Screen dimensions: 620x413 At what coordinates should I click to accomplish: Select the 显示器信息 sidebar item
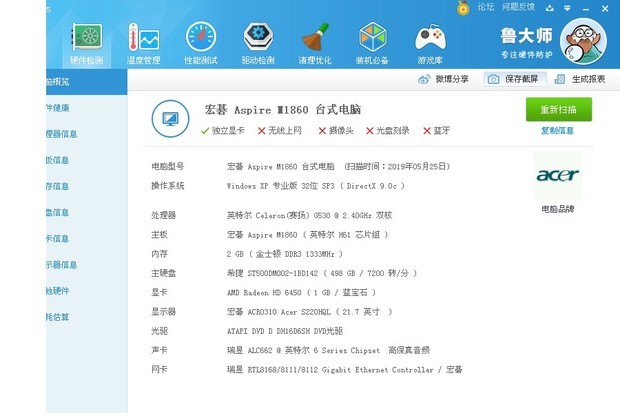click(87, 264)
